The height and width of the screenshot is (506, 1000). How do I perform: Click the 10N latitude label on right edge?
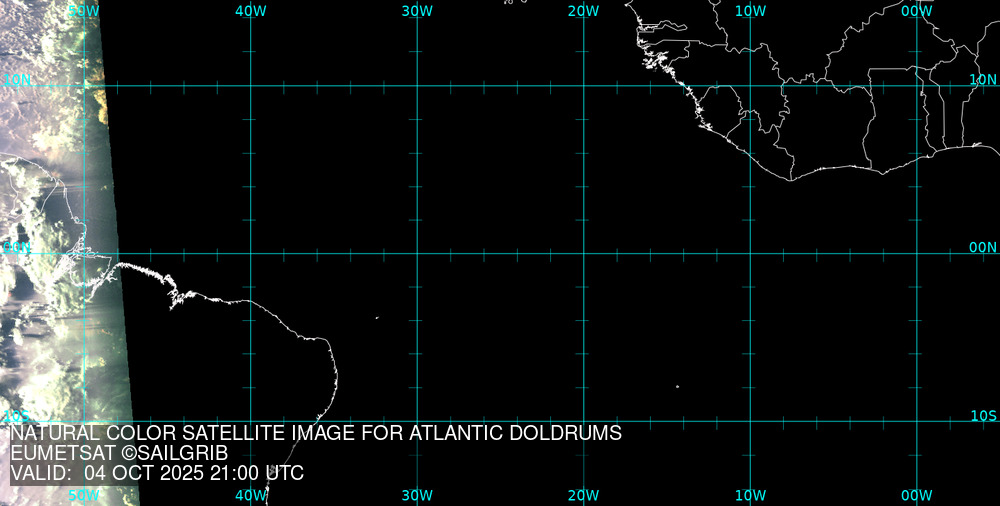[x=983, y=79]
